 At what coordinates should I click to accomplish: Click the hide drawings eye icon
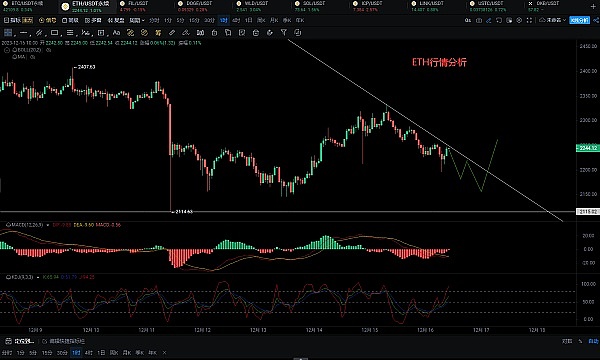(x=270, y=33)
